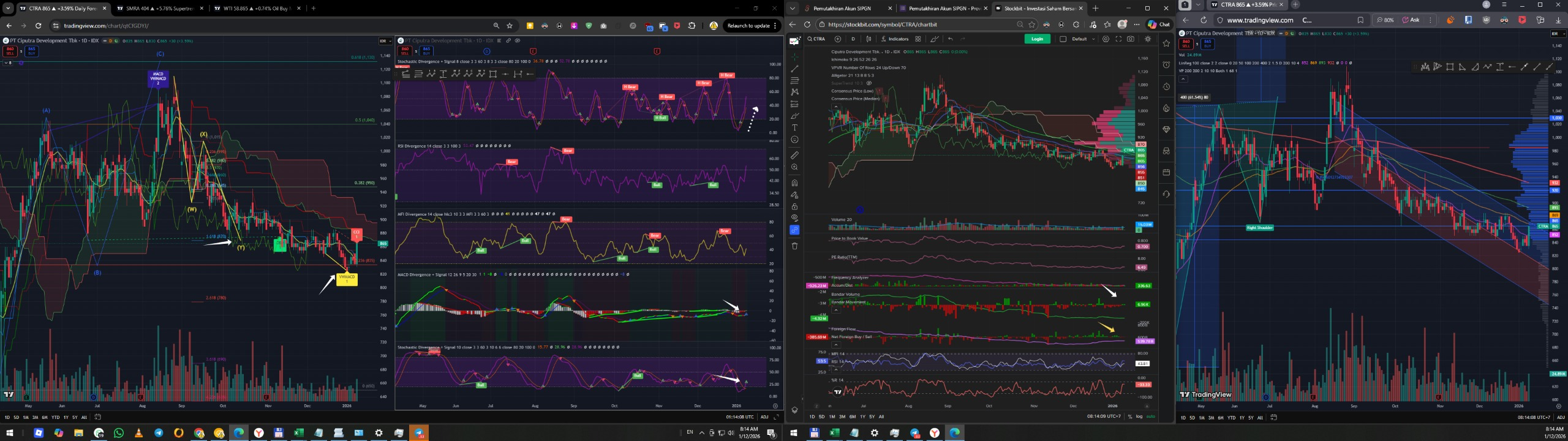Switch to first Pemutakhiran Akun SIPGN tab
The image size is (1568, 441).
point(848,9)
